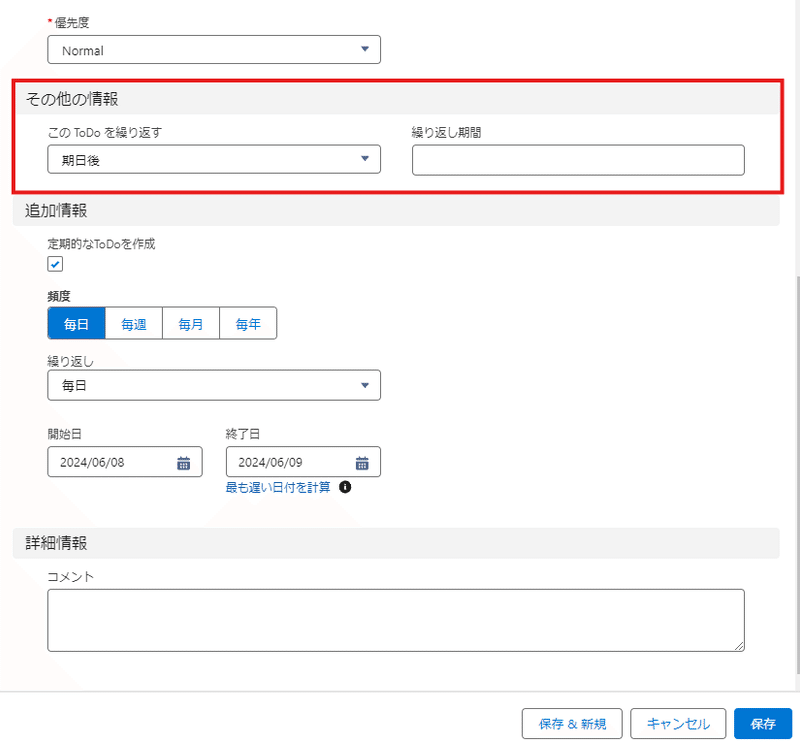Open the 繰り返し 毎日 dropdown
The width and height of the screenshot is (800, 743).
click(x=214, y=385)
